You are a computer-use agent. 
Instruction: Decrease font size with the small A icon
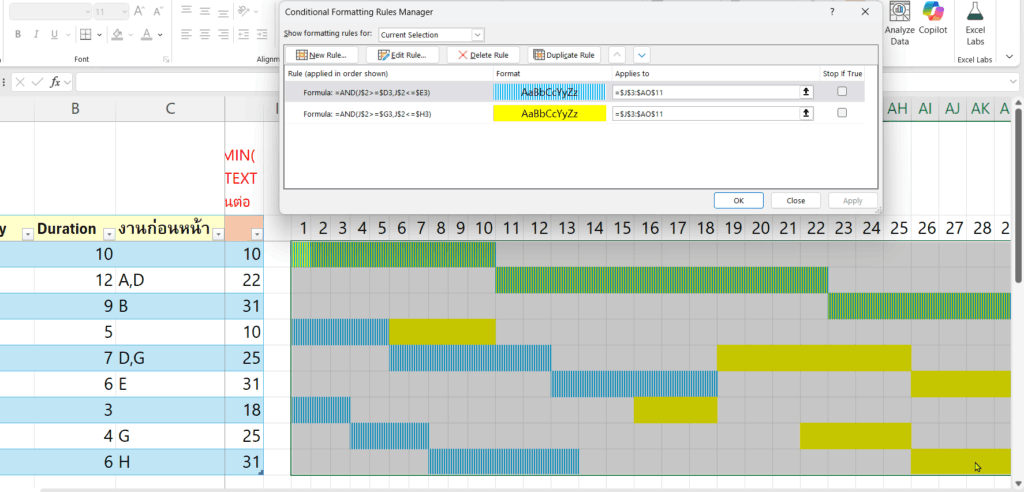pos(157,11)
